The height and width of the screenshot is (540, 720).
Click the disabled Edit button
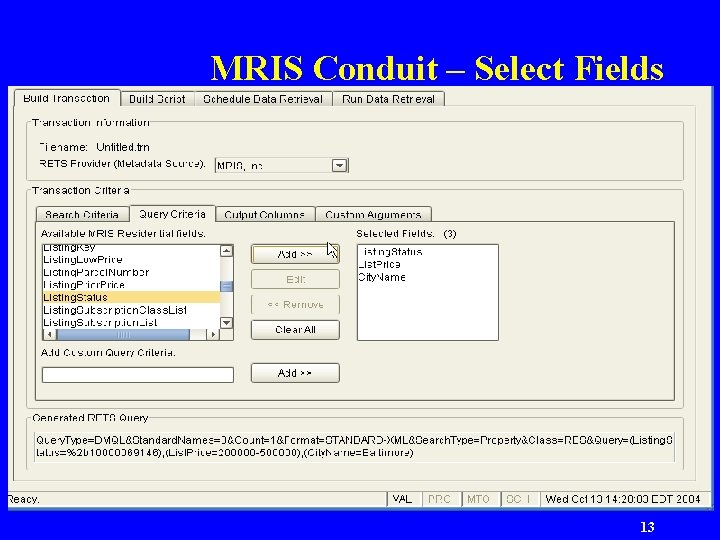[295, 279]
